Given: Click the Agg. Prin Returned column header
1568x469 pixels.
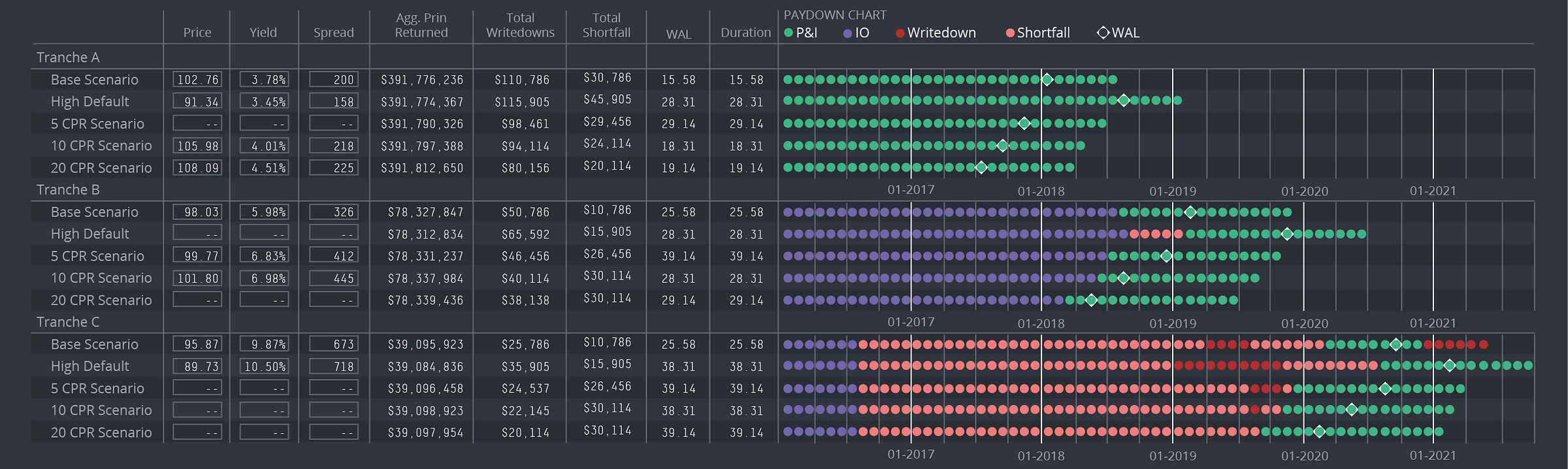Looking at the screenshot, I should (x=421, y=25).
